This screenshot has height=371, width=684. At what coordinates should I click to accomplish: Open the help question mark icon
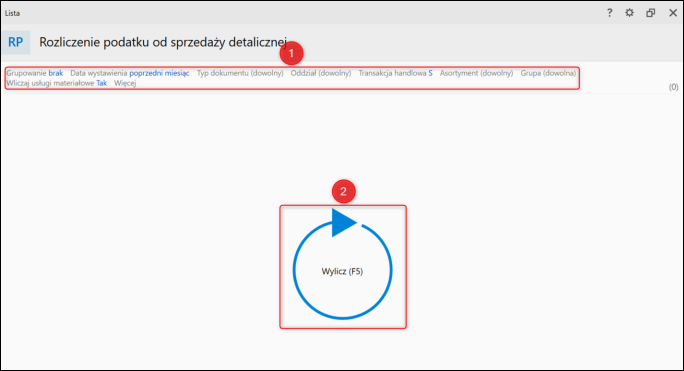coord(609,13)
